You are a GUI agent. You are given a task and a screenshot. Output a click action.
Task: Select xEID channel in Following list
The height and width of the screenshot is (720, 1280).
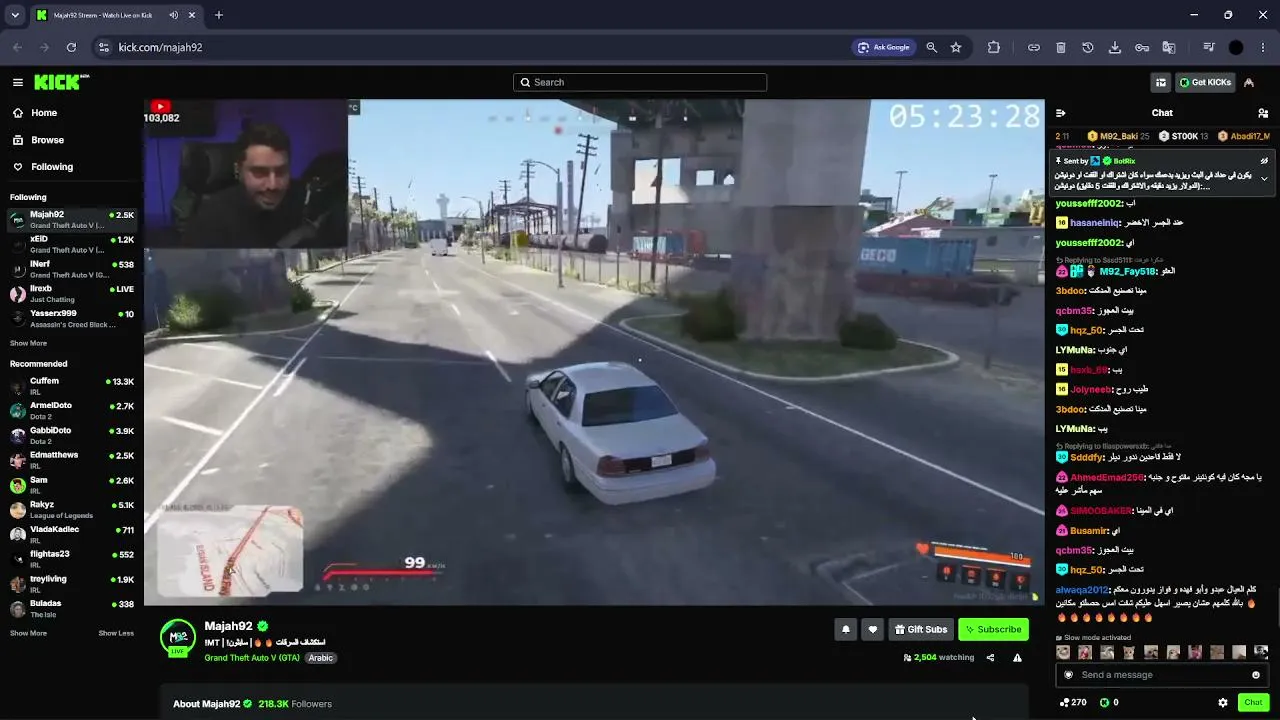click(x=70, y=245)
